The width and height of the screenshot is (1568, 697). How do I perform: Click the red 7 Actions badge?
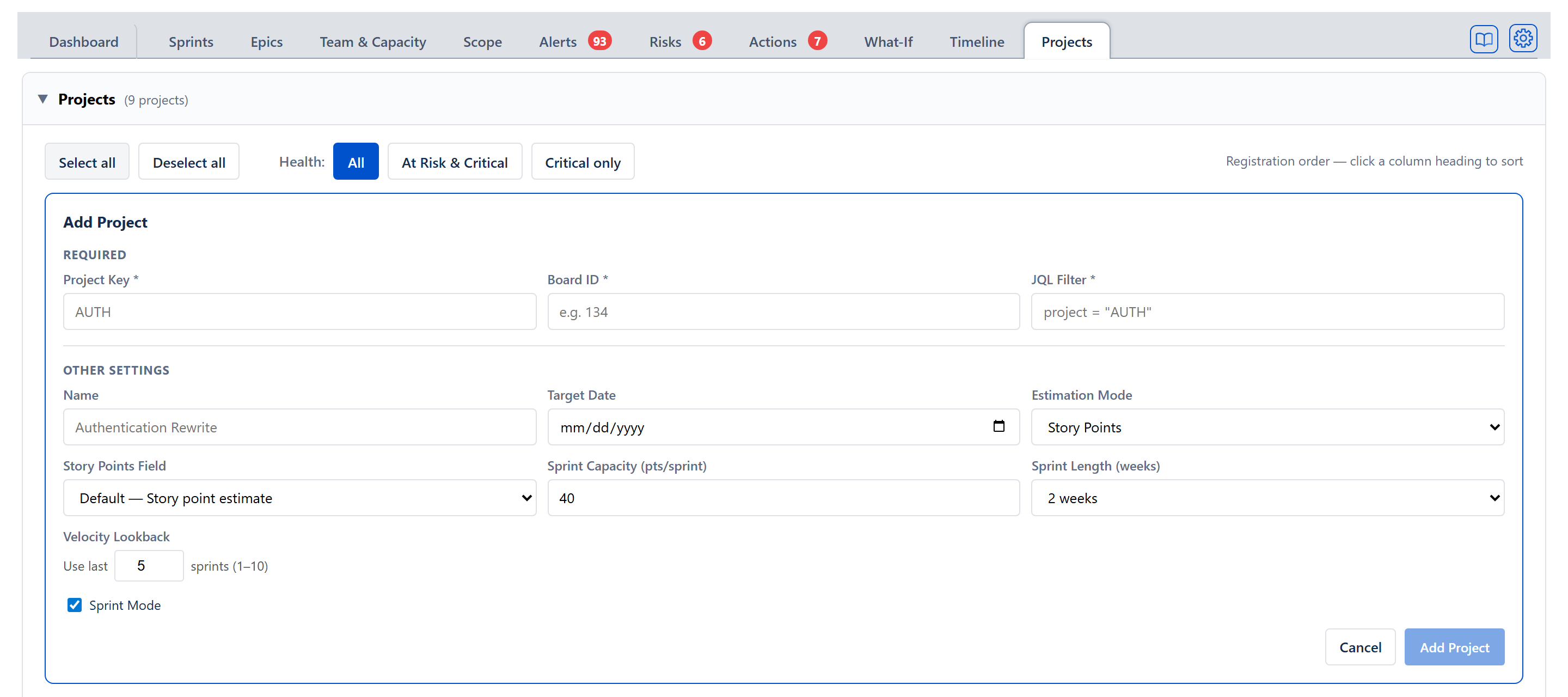817,41
